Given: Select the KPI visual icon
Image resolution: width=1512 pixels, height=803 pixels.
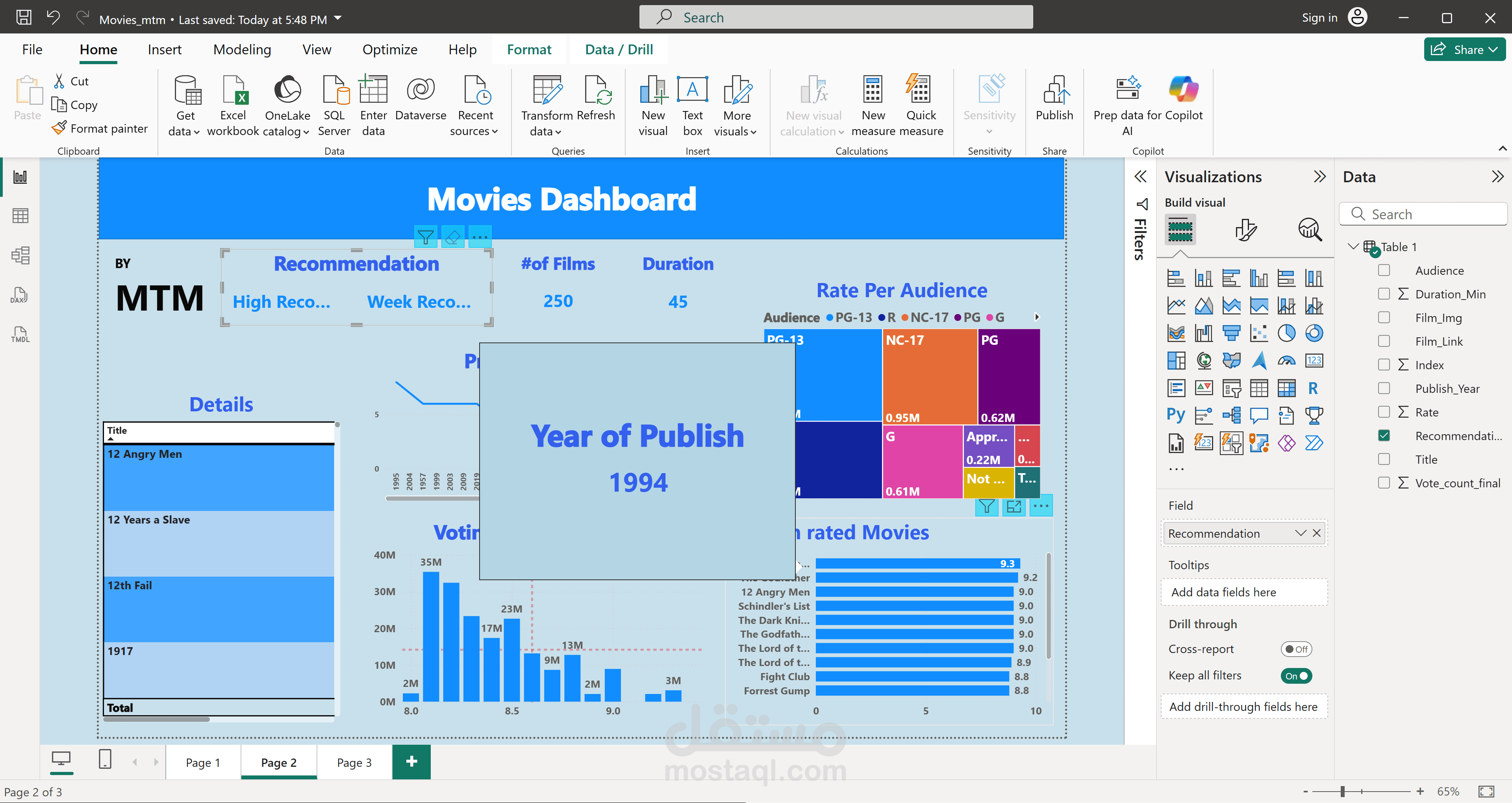Looking at the screenshot, I should [x=1203, y=388].
